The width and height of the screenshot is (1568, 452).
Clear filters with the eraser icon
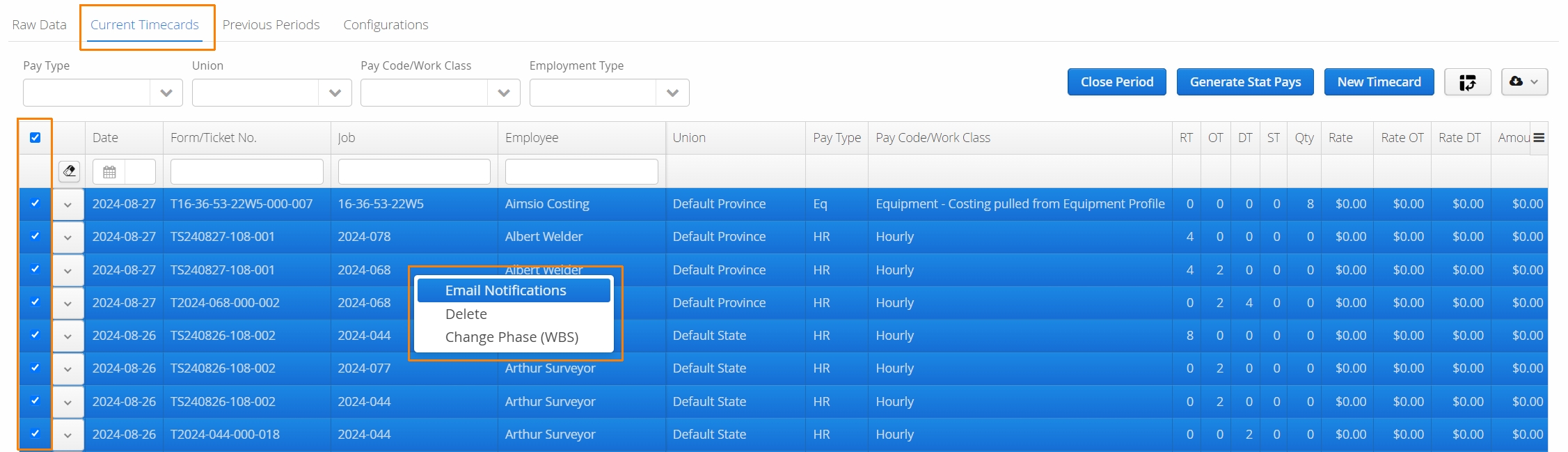click(69, 171)
